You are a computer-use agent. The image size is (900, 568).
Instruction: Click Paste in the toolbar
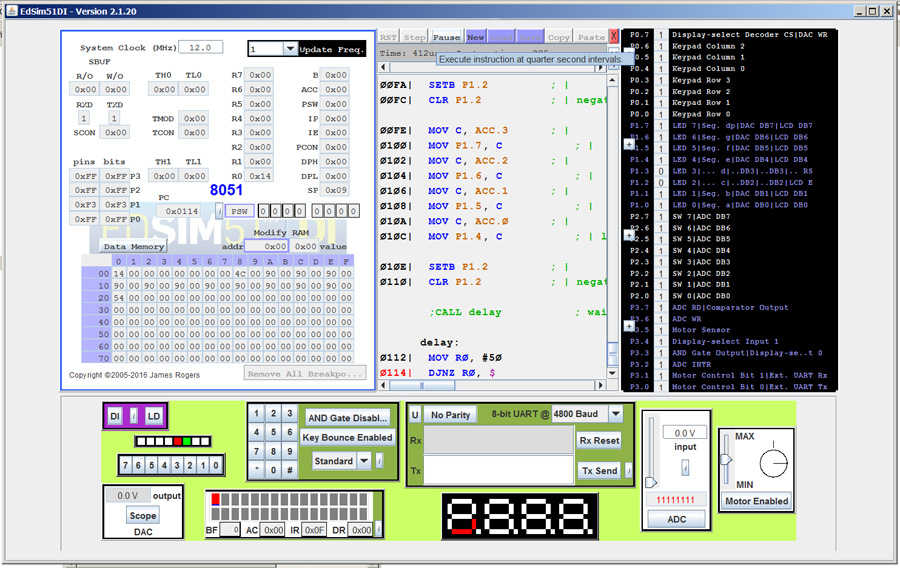click(591, 37)
